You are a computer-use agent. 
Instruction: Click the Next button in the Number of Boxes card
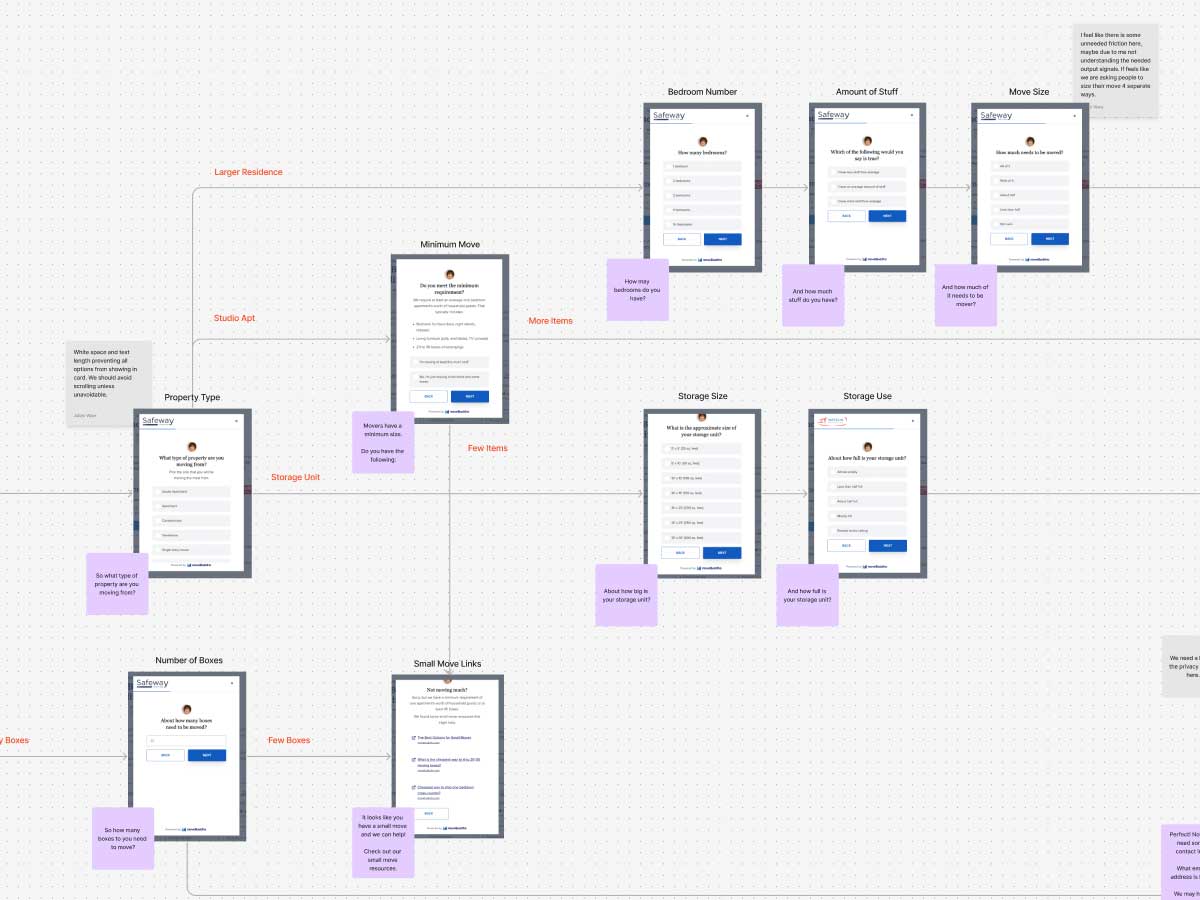coord(207,755)
